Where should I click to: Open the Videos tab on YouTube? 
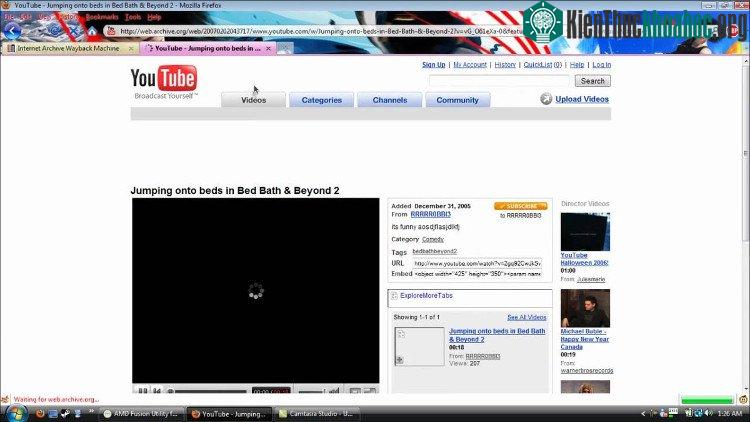254,100
